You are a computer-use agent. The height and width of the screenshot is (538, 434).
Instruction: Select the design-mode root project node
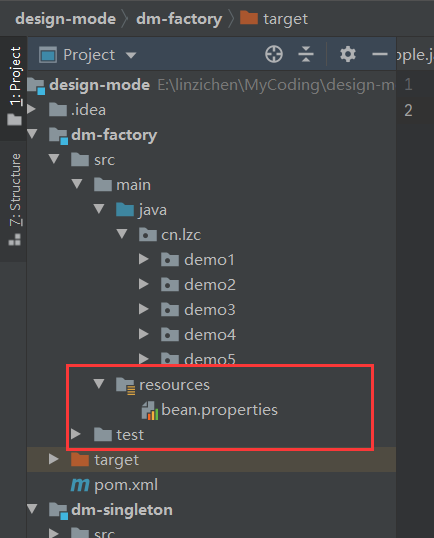[99, 85]
